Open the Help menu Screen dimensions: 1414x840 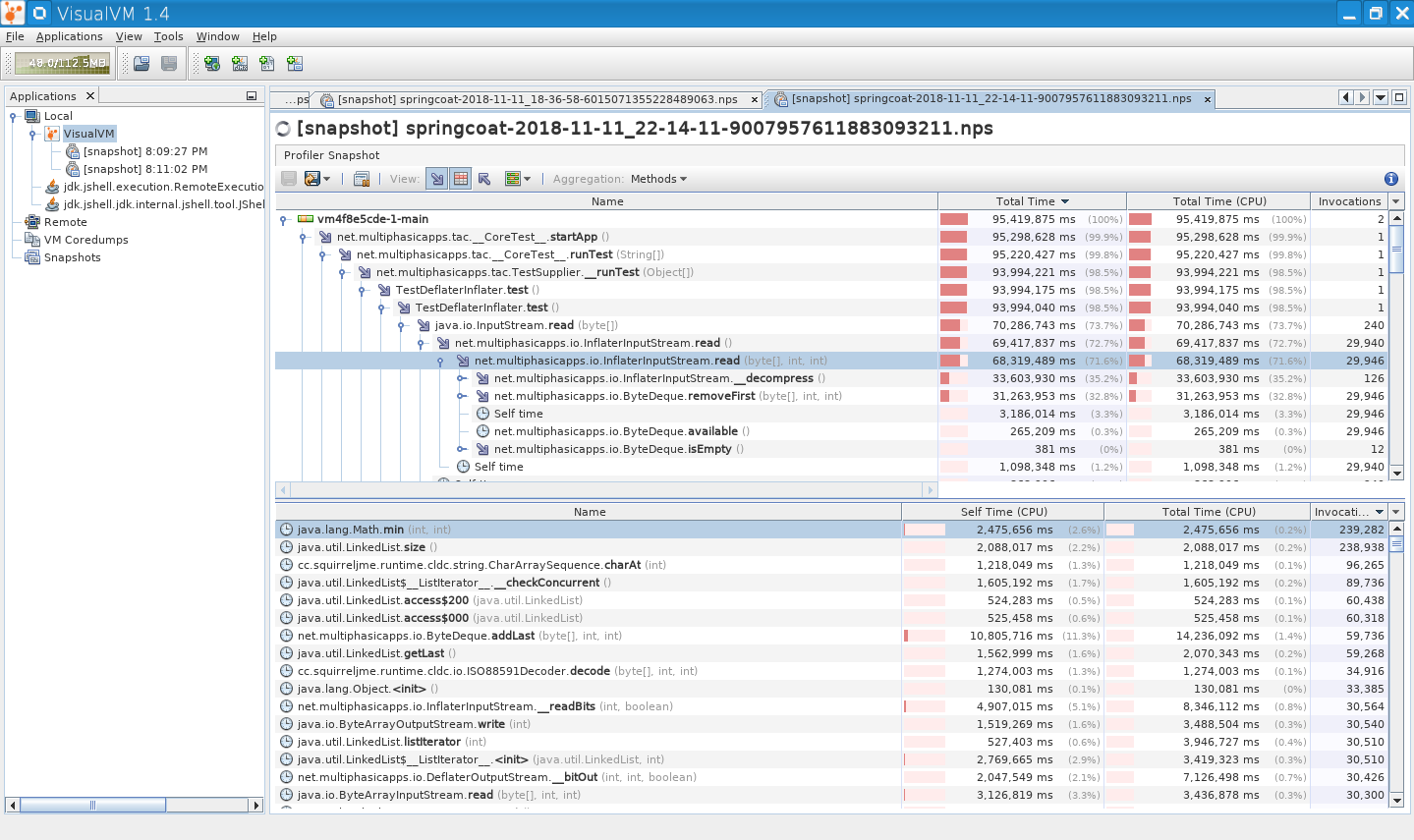coord(264,36)
